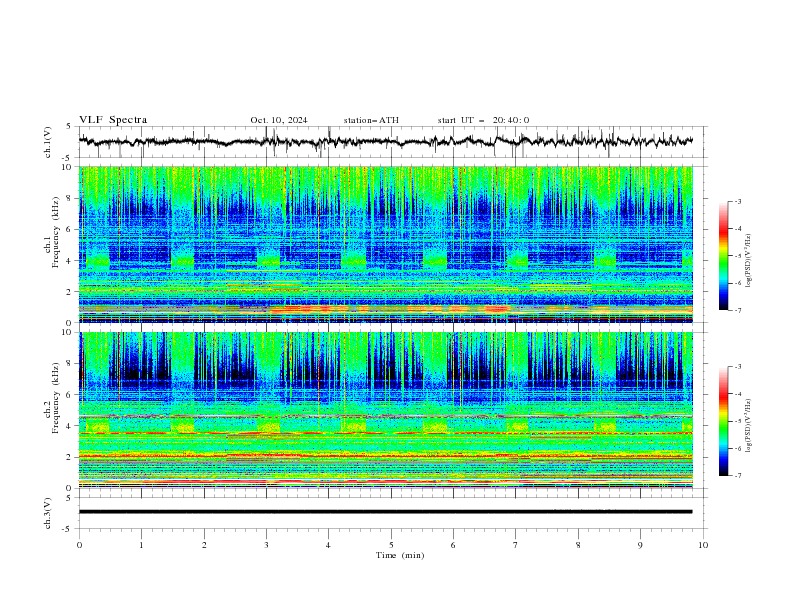
Task: Click the "-3" label on ch.1 colorbar
Action: [x=737, y=201]
